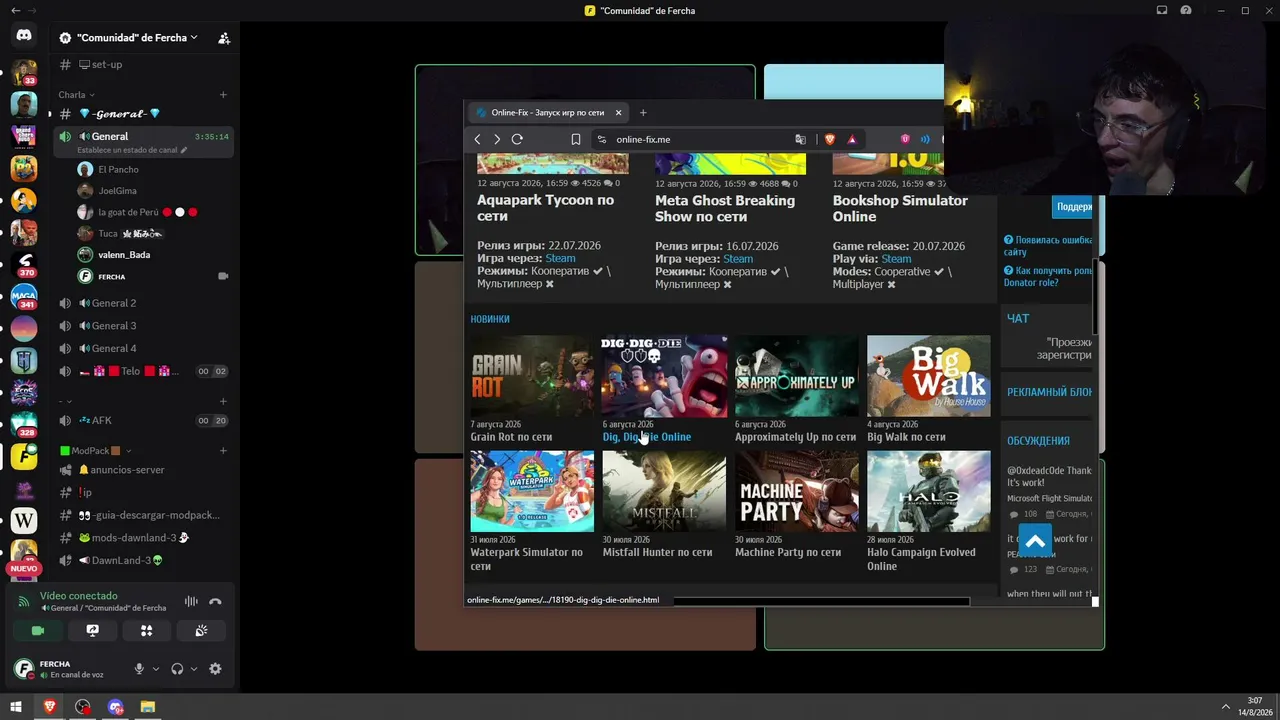This screenshot has width=1280, height=720.
Task: Expand headphone output options arrow
Action: click(194, 669)
